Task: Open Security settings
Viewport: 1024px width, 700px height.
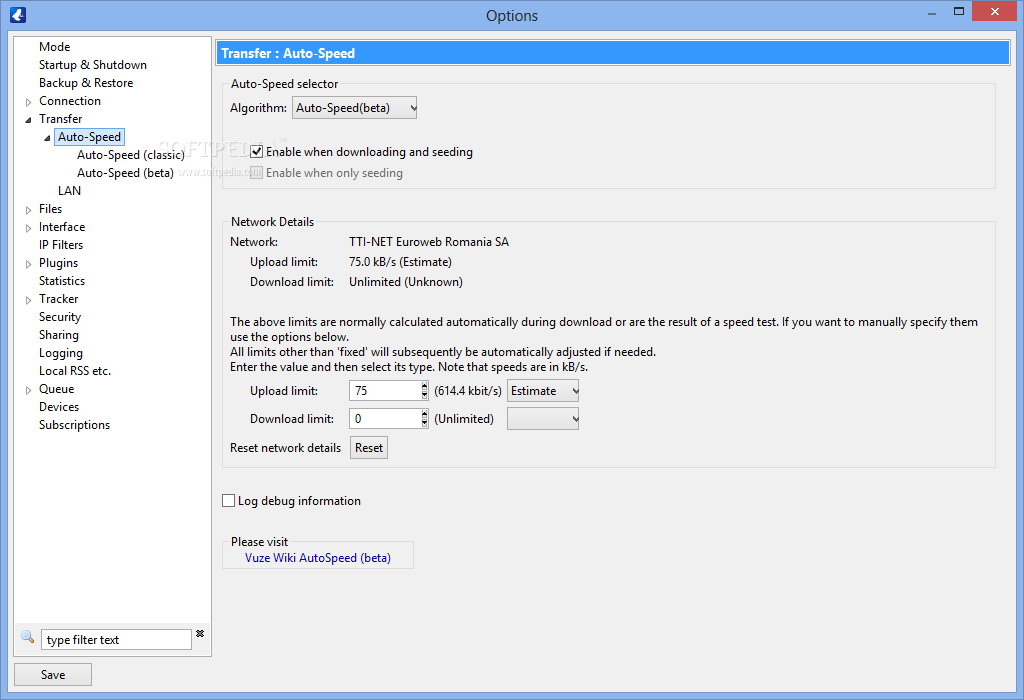Action: 59,317
